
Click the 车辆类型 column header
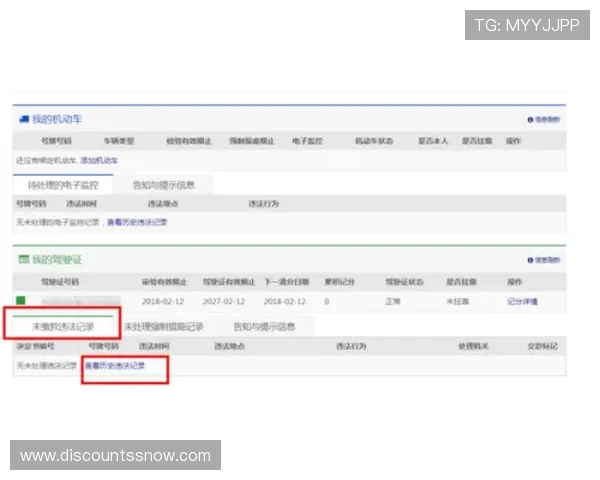[119, 141]
